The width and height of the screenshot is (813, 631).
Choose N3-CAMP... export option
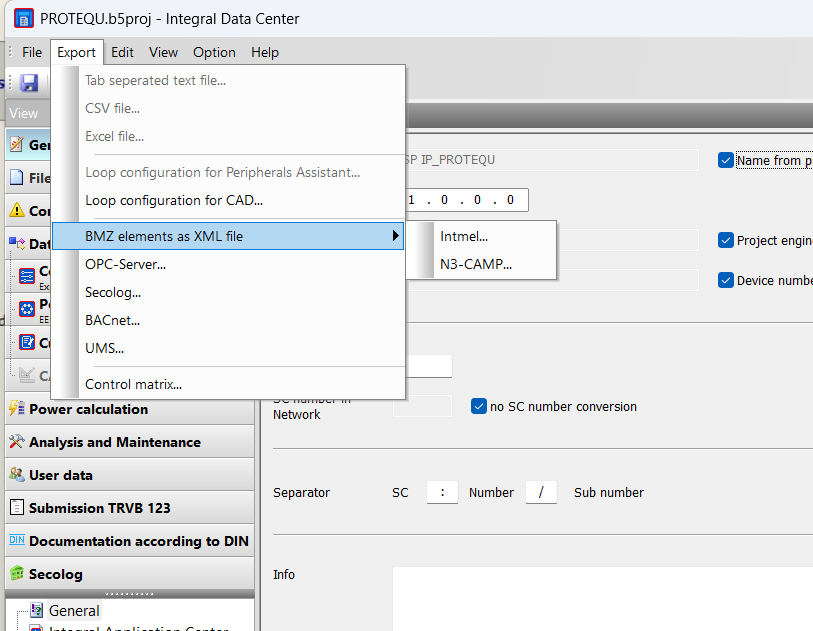pos(476,264)
